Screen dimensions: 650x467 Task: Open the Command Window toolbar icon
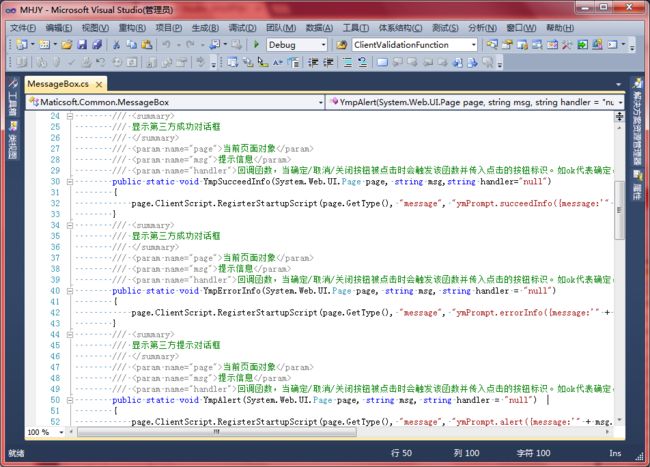[x=612, y=44]
